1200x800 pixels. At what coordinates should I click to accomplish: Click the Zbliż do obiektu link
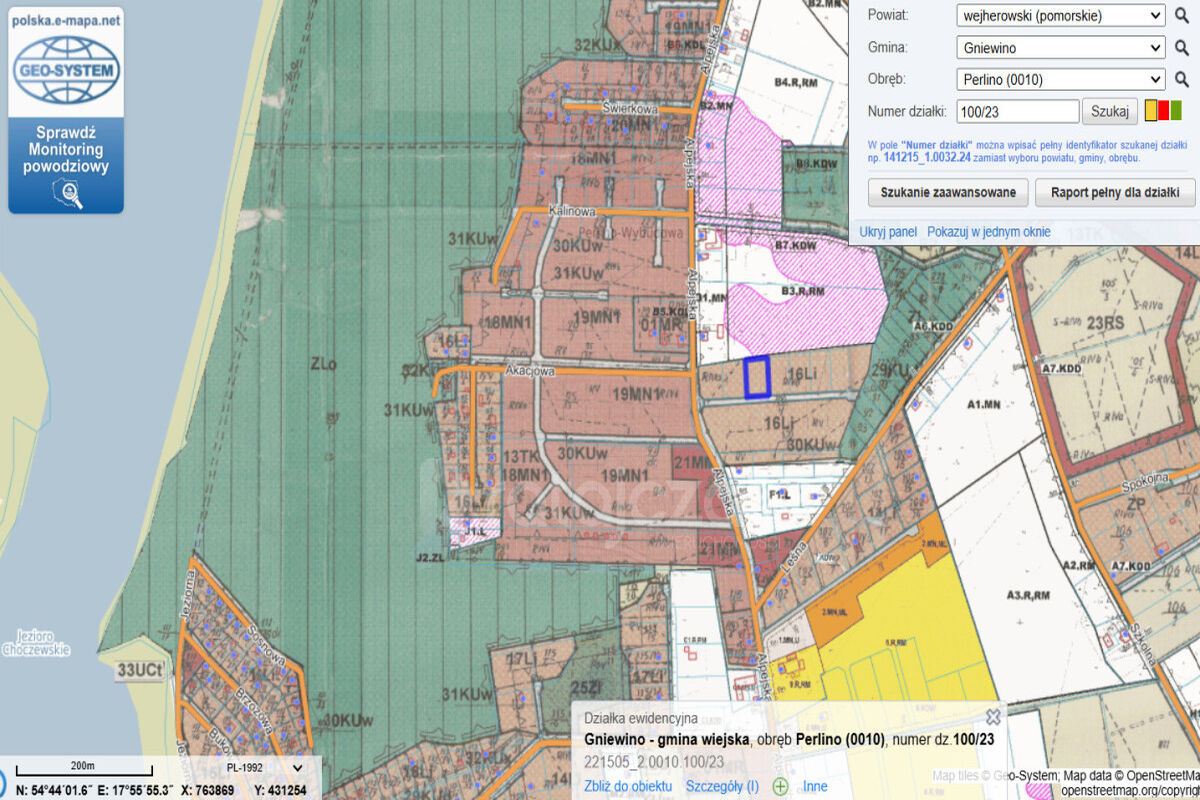(627, 786)
